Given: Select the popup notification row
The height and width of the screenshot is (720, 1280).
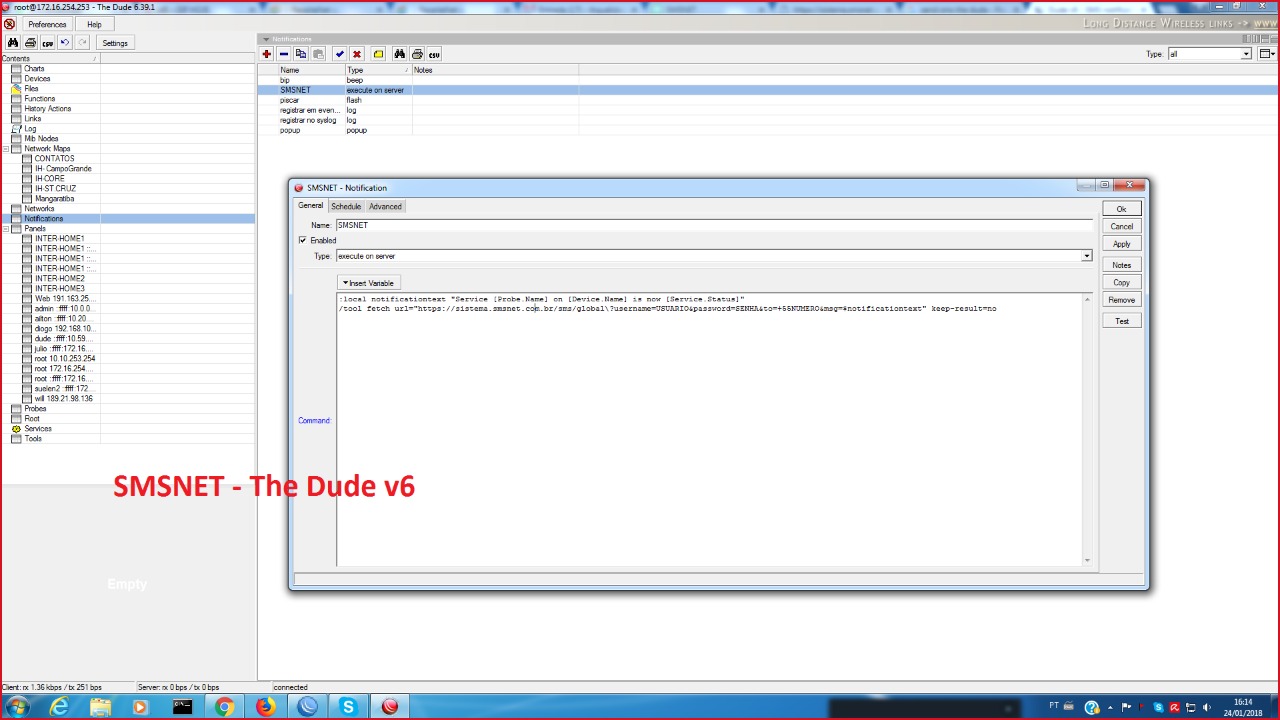Looking at the screenshot, I should pos(767,130).
